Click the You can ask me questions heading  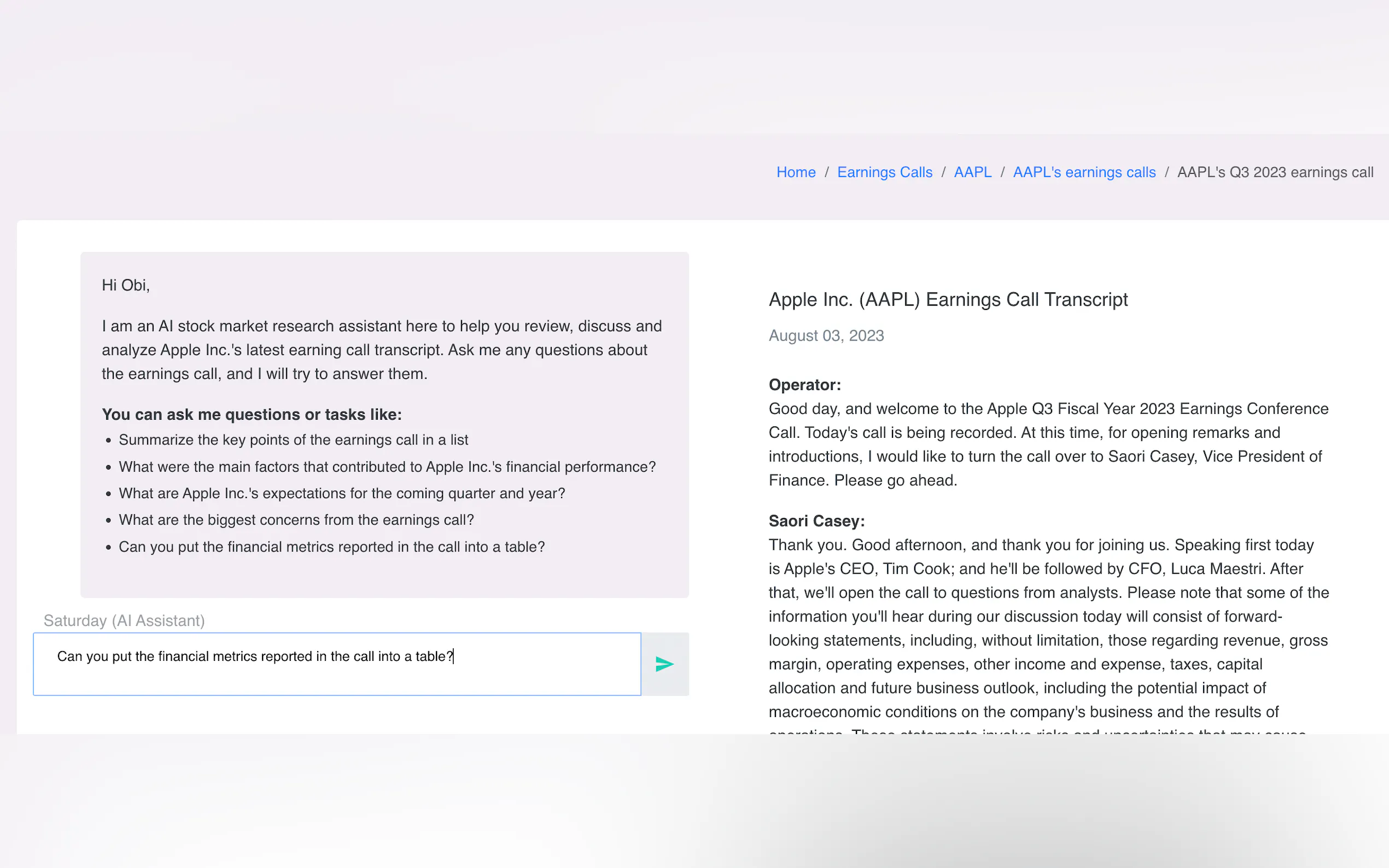pyautogui.click(x=252, y=414)
